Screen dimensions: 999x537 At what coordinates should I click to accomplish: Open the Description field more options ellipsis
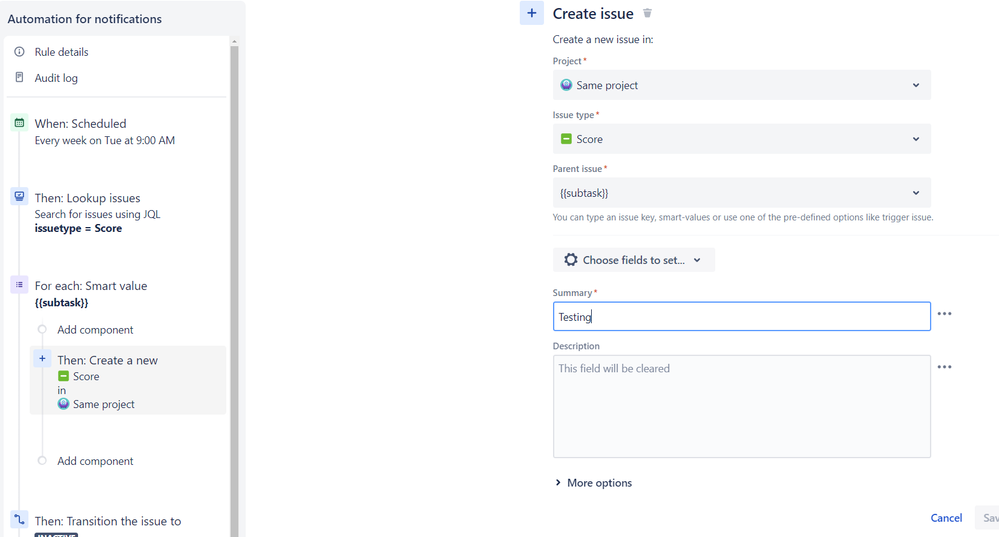click(x=945, y=368)
